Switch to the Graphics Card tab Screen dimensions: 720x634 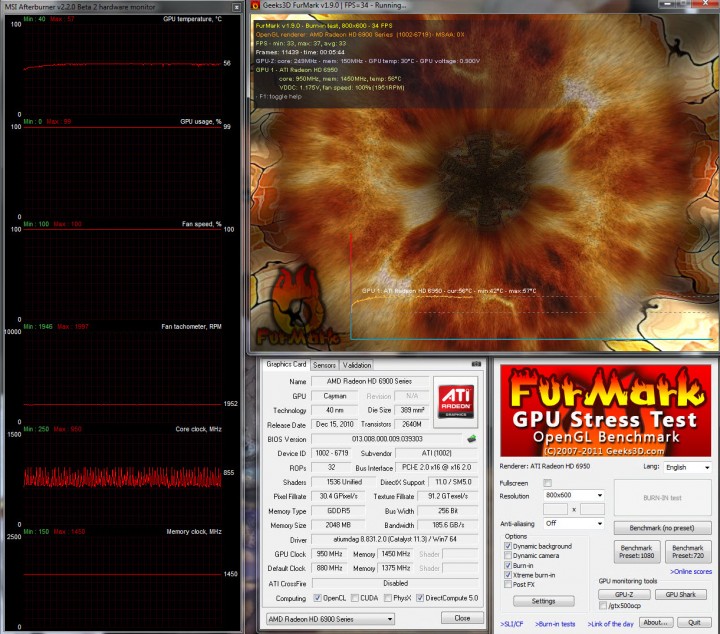pos(286,364)
